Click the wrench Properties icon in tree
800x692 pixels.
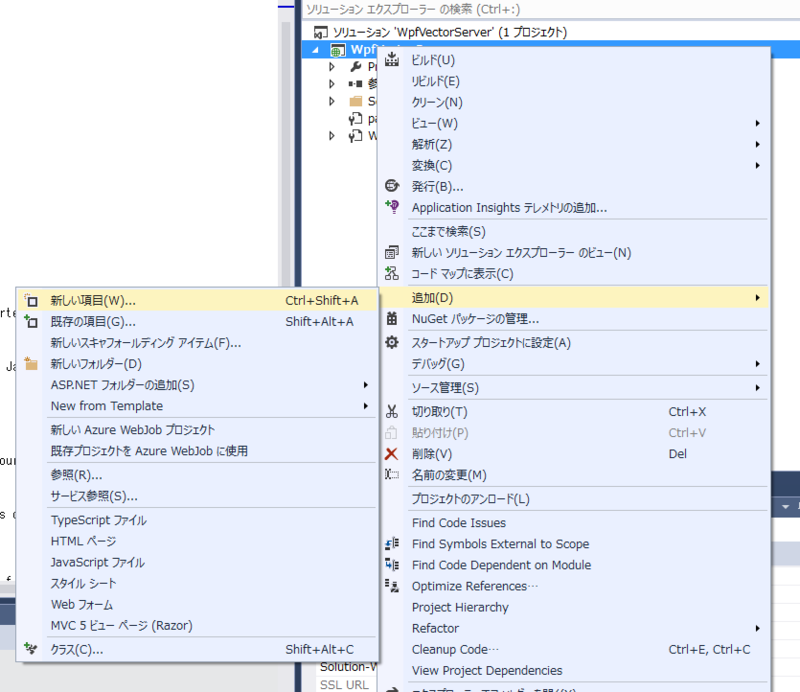point(356,66)
